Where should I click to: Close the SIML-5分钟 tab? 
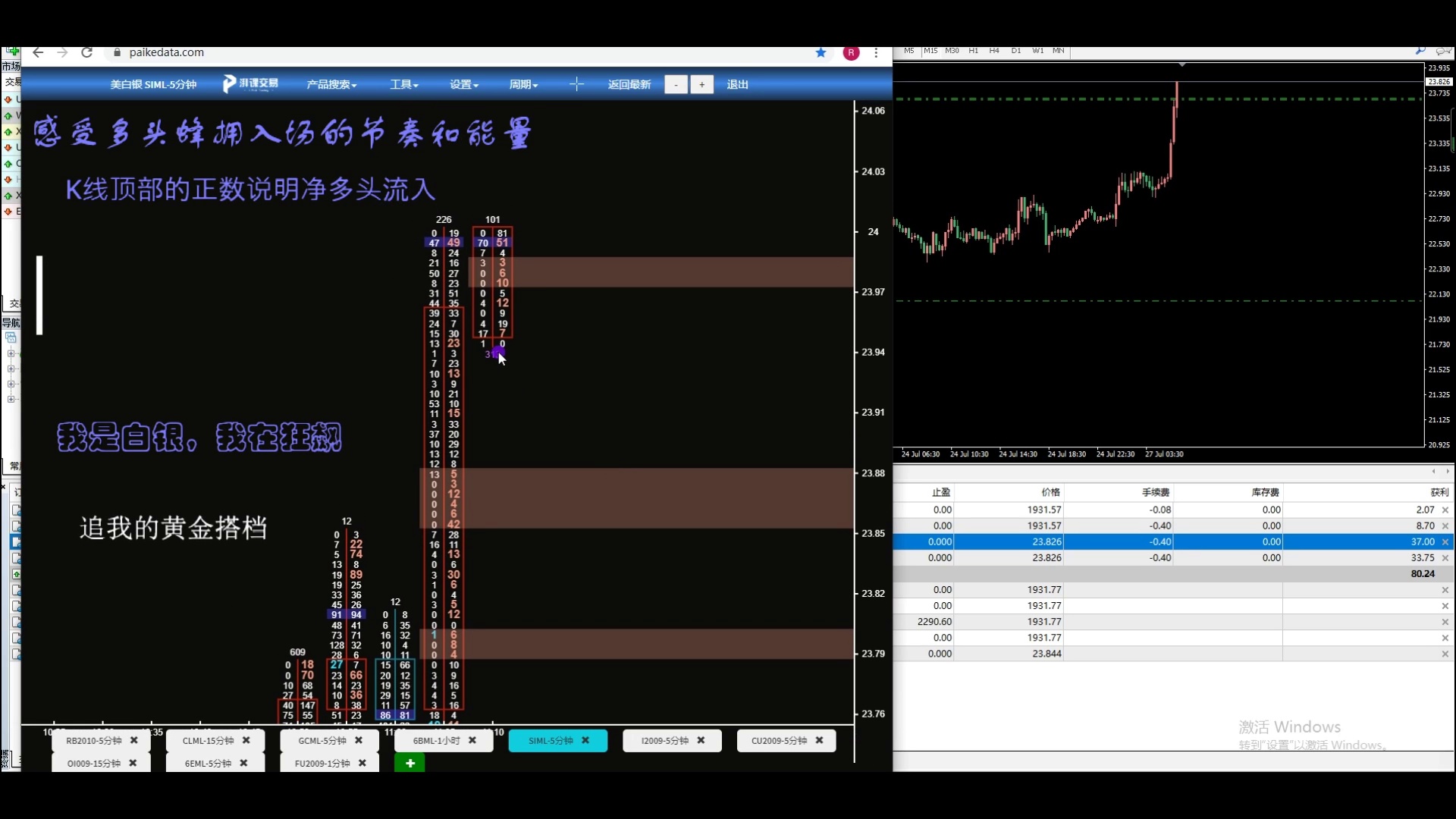[585, 740]
